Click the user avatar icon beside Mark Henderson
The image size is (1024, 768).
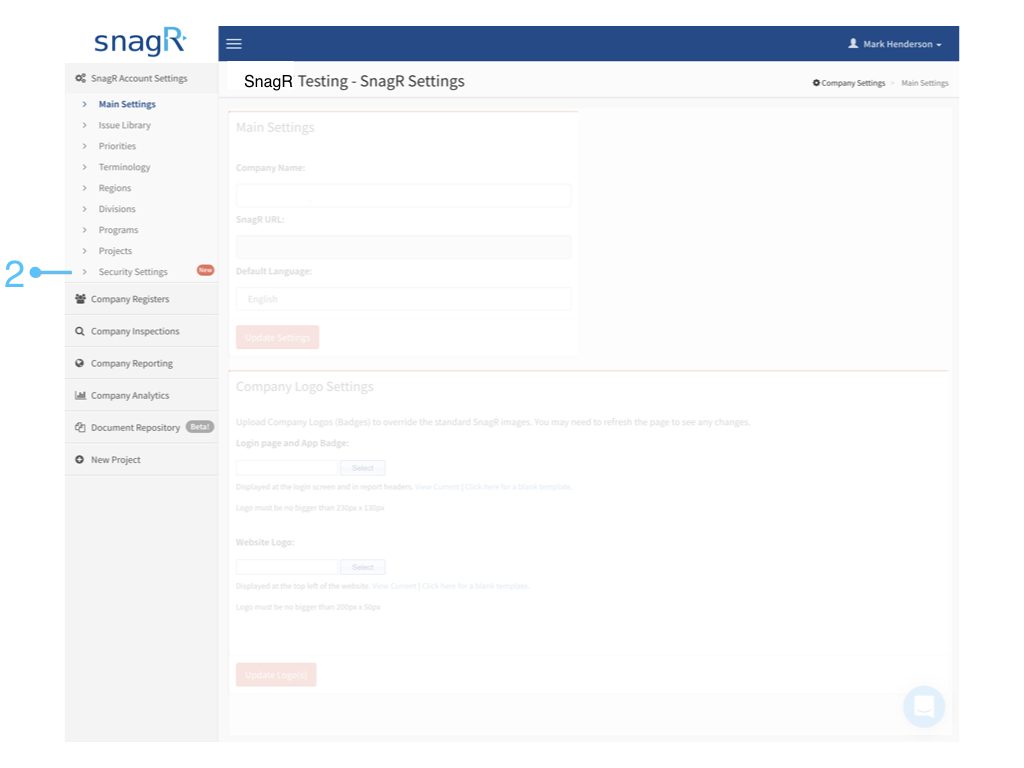click(x=853, y=43)
